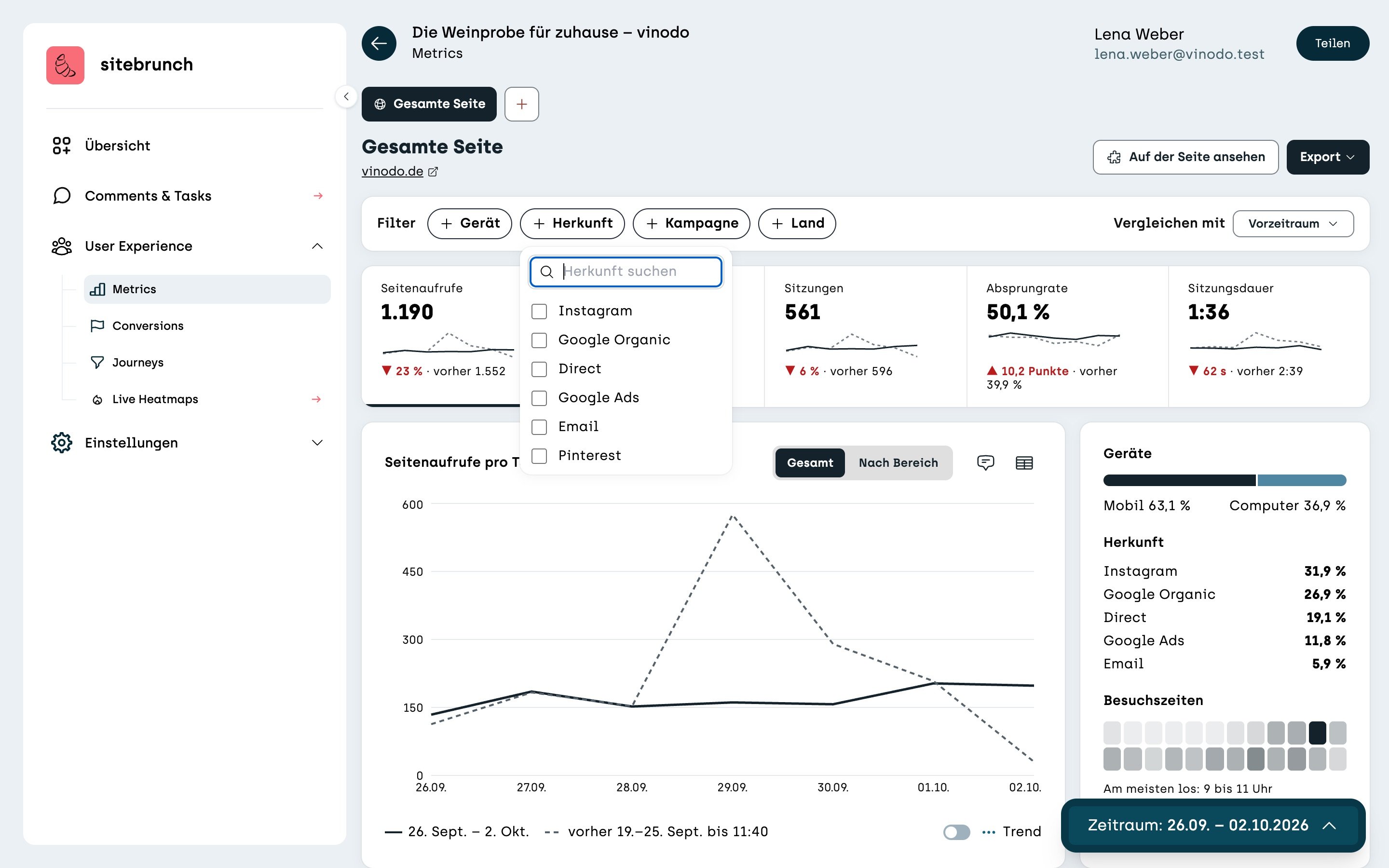Screen dimensions: 1389x868
Task: Click the Conversions flag icon
Action: [97, 325]
